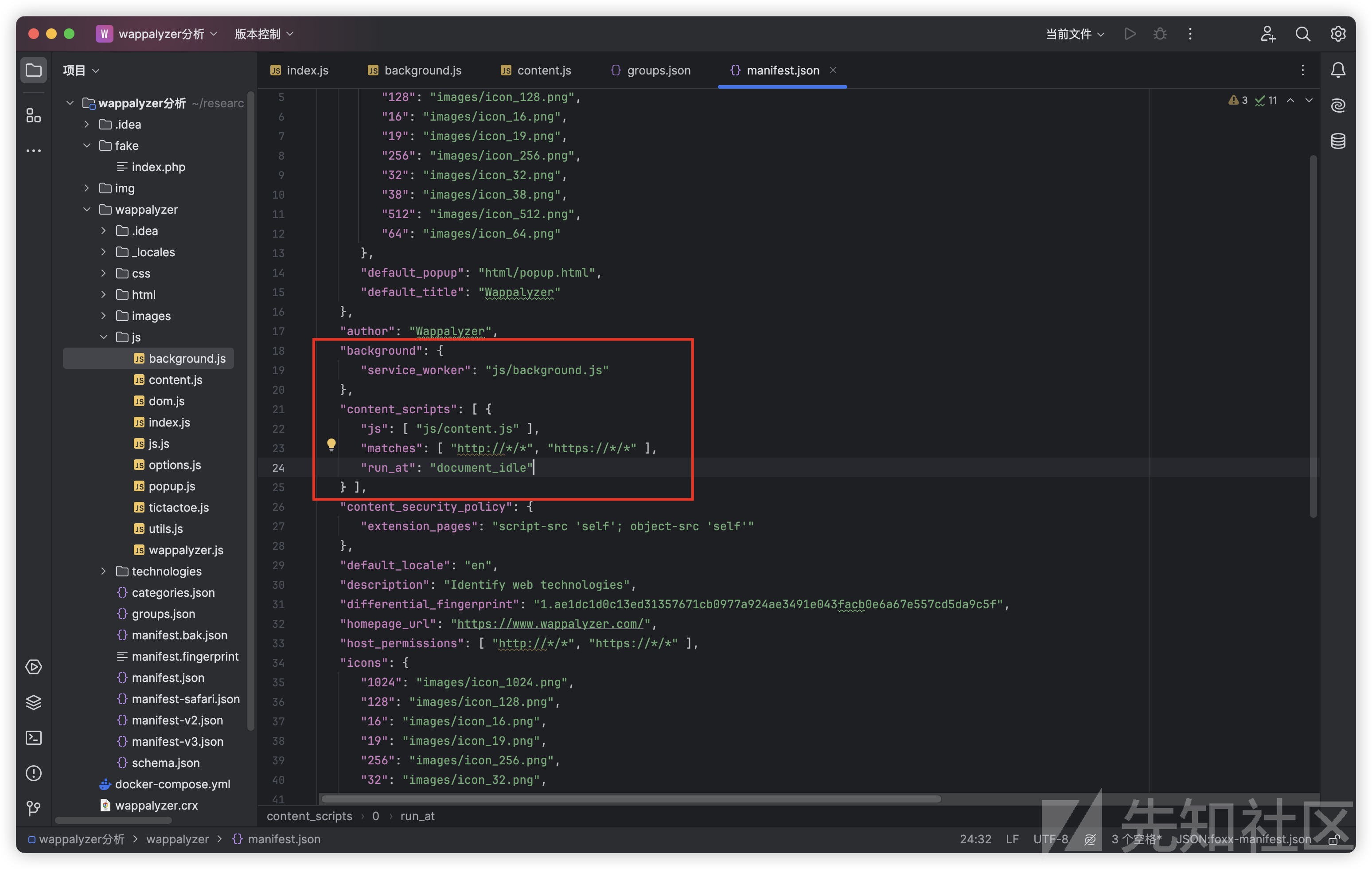Select manifest-v3.json in project tree
This screenshot has width=1372, height=869.
[177, 741]
